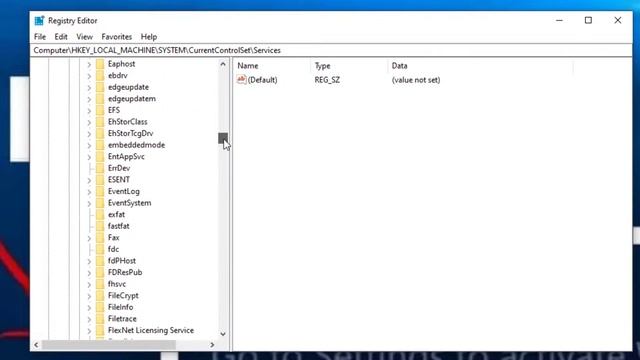
Task: Select the EFS folder icon
Action: (x=100, y=110)
